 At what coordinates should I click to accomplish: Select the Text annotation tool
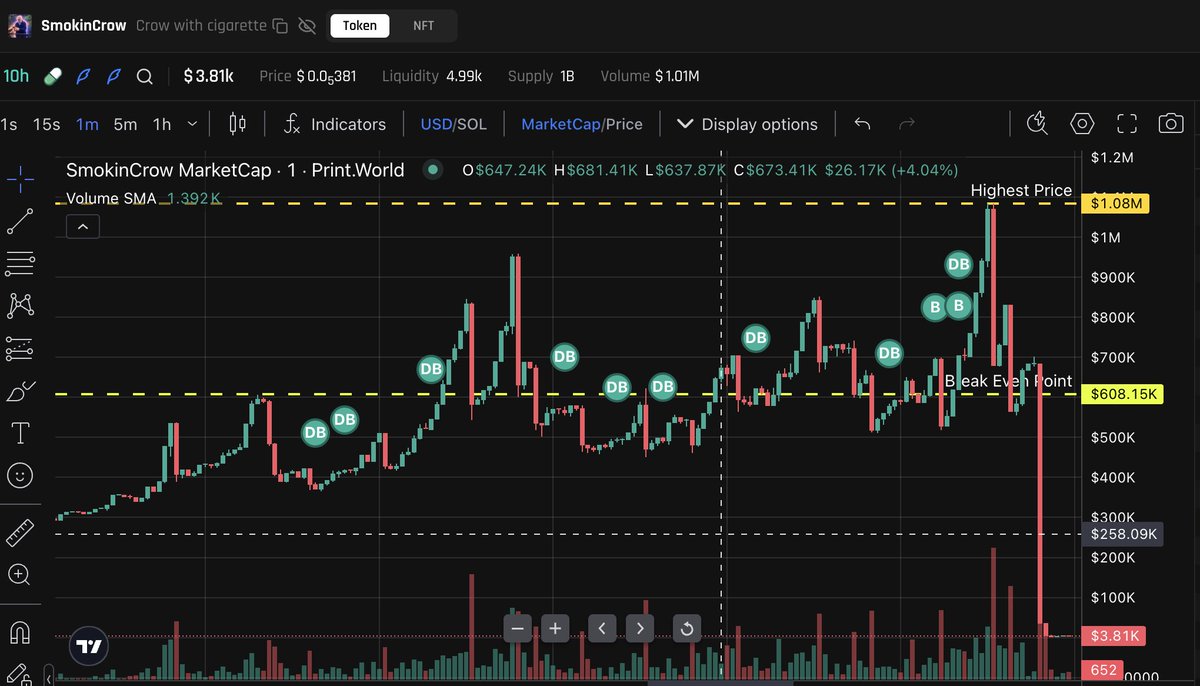(20, 433)
